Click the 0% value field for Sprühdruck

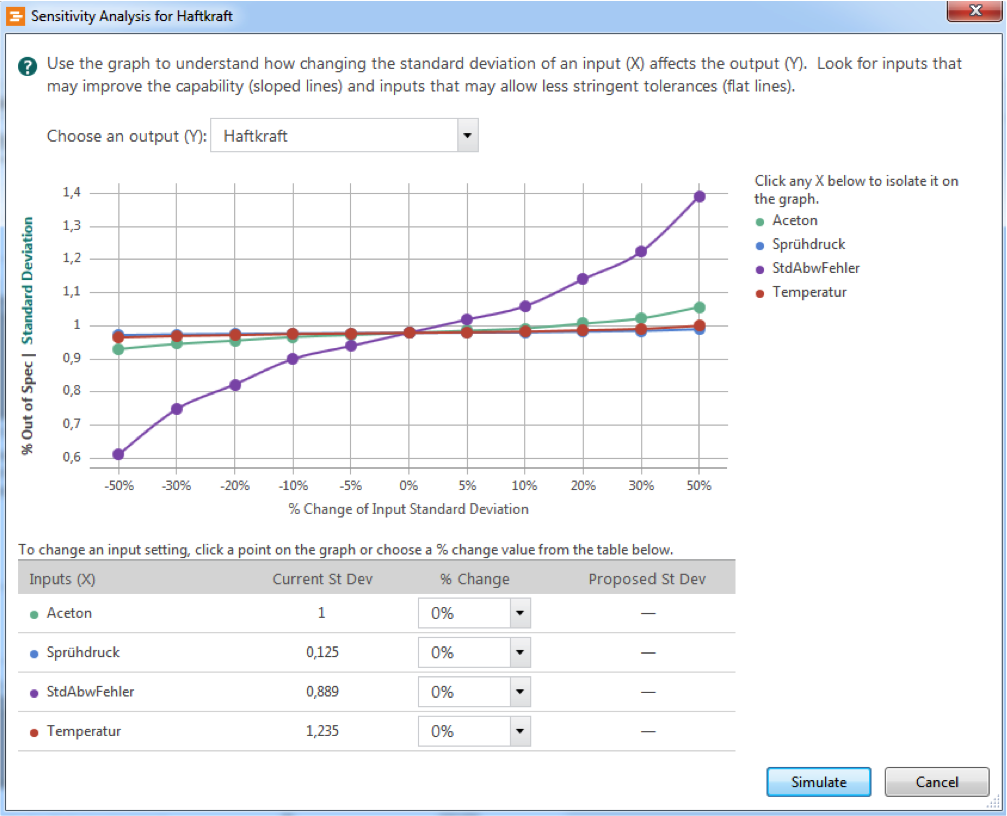point(464,653)
